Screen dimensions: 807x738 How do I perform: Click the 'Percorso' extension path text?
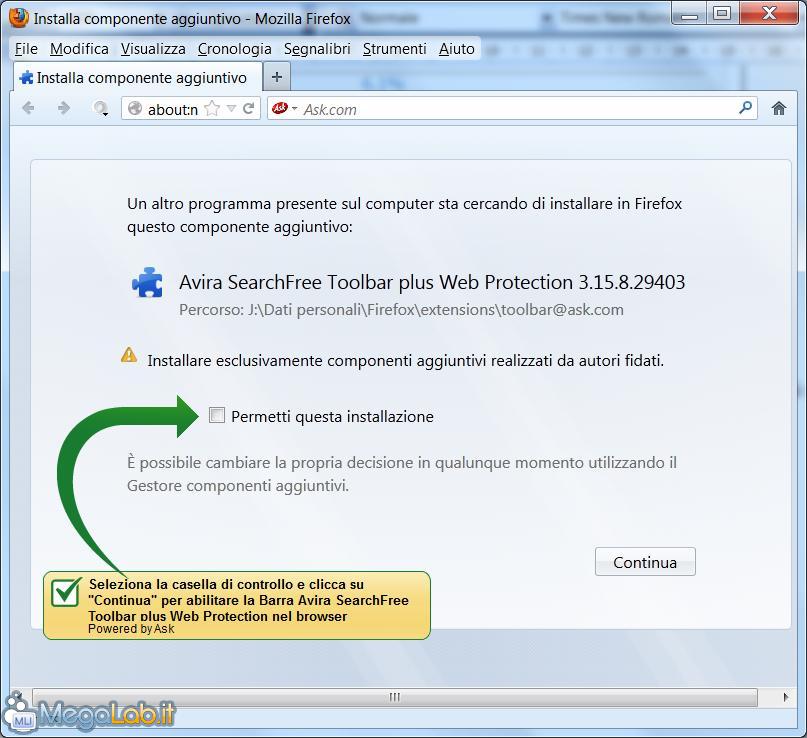pos(401,310)
